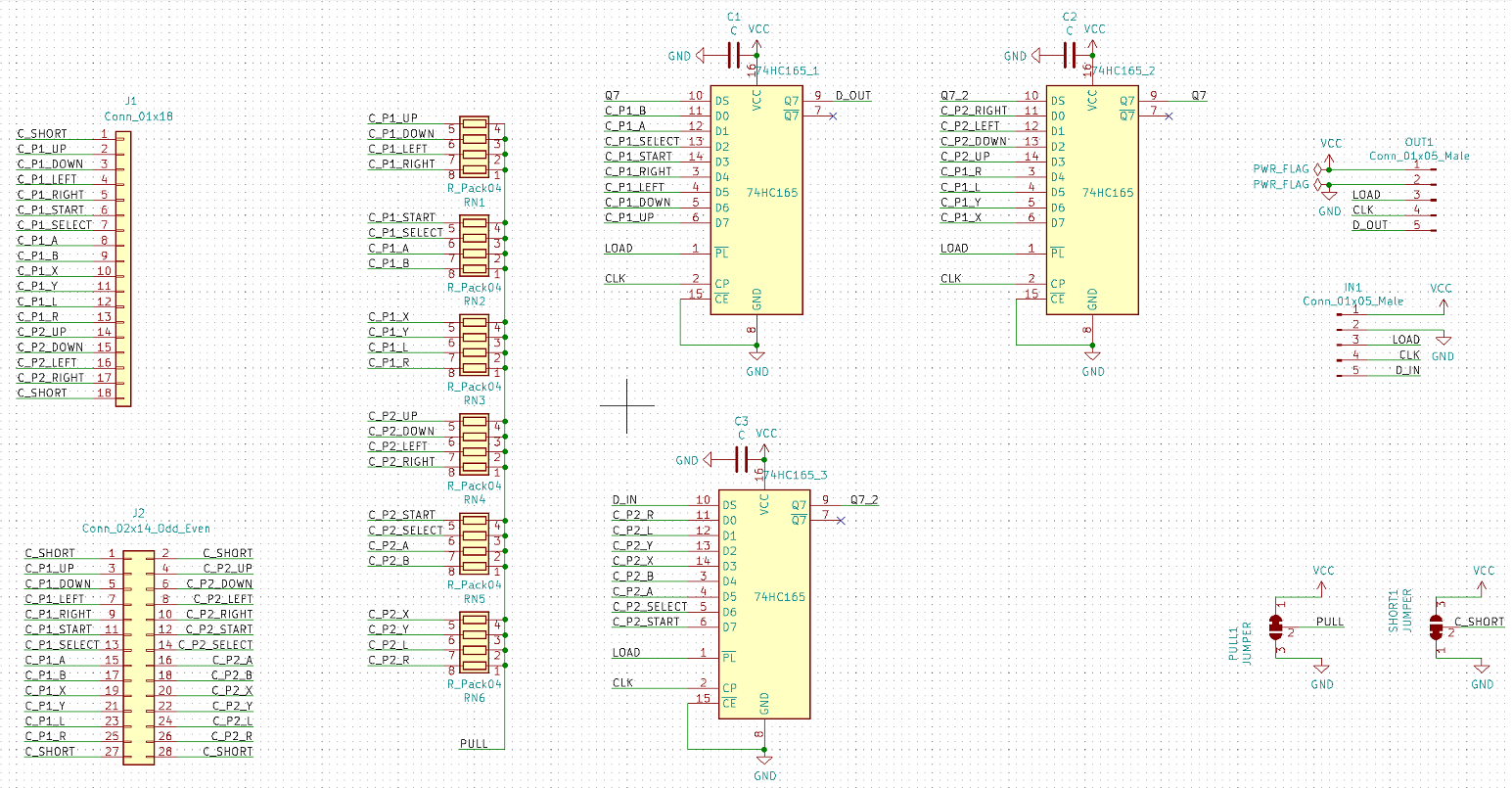Click PULL label below the resistor pack bus
This screenshot has width=1512, height=788.
(474, 744)
